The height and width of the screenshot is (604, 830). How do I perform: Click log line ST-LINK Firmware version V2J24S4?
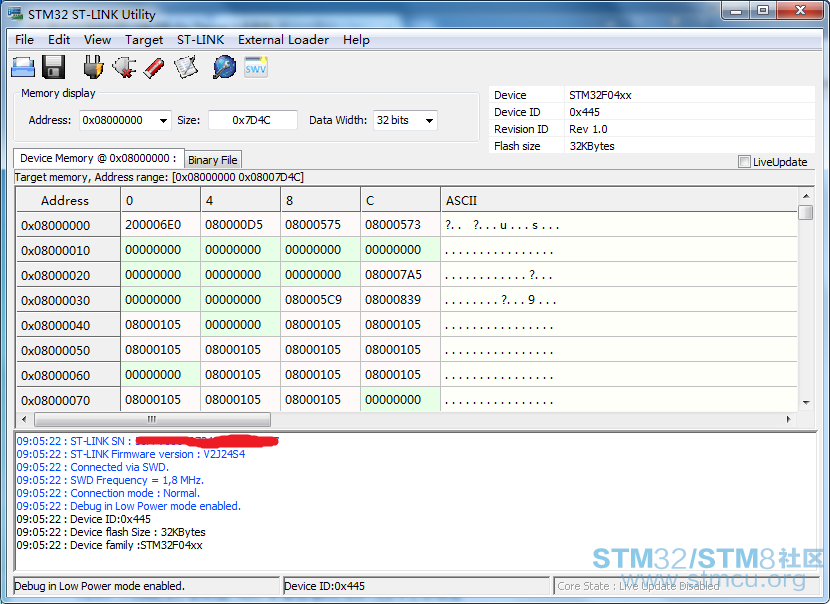tap(131, 454)
